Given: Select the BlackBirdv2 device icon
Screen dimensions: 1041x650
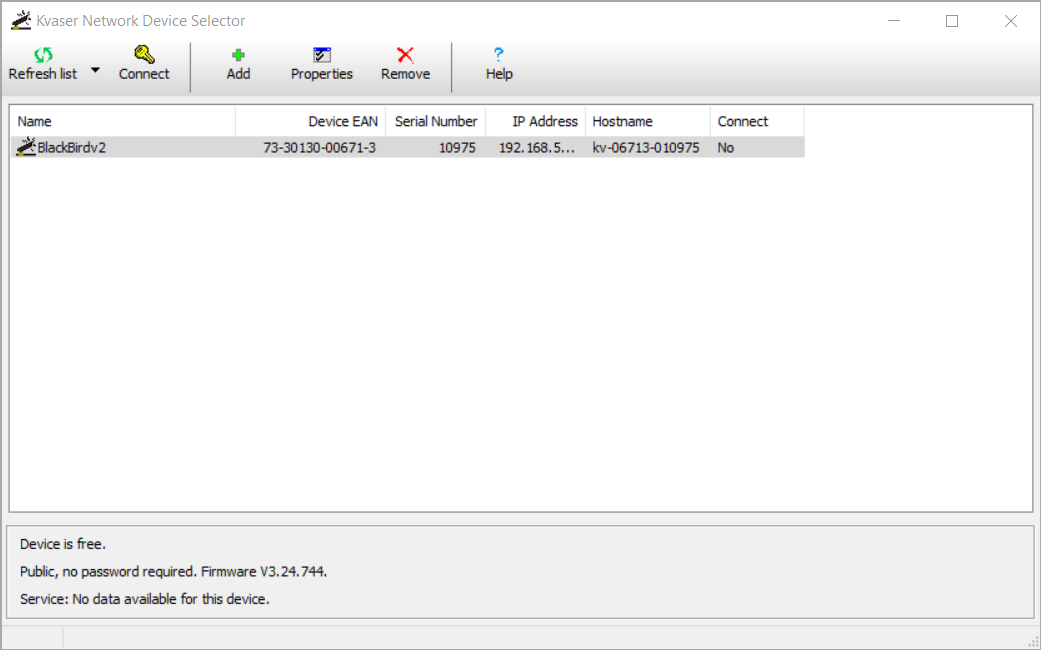Looking at the screenshot, I should coord(26,147).
